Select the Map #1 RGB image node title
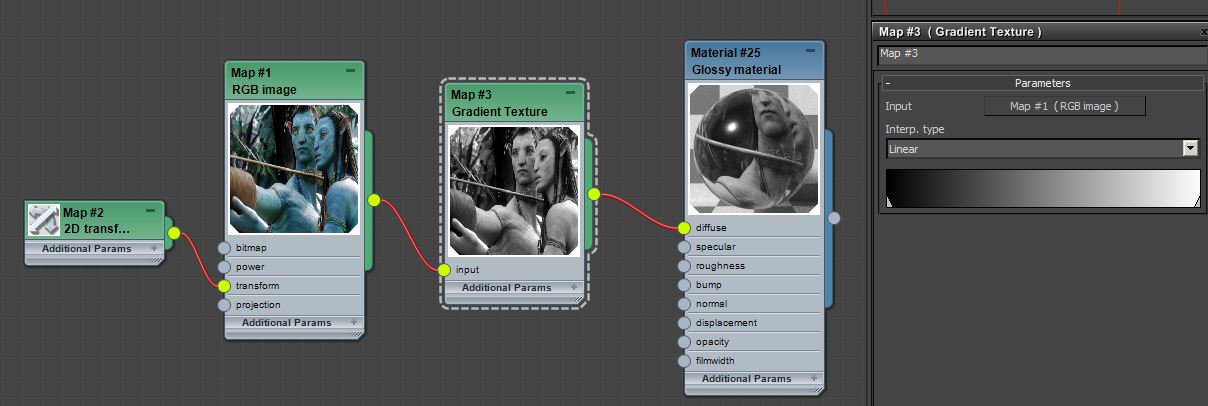The width and height of the screenshot is (1208, 406). click(264, 81)
